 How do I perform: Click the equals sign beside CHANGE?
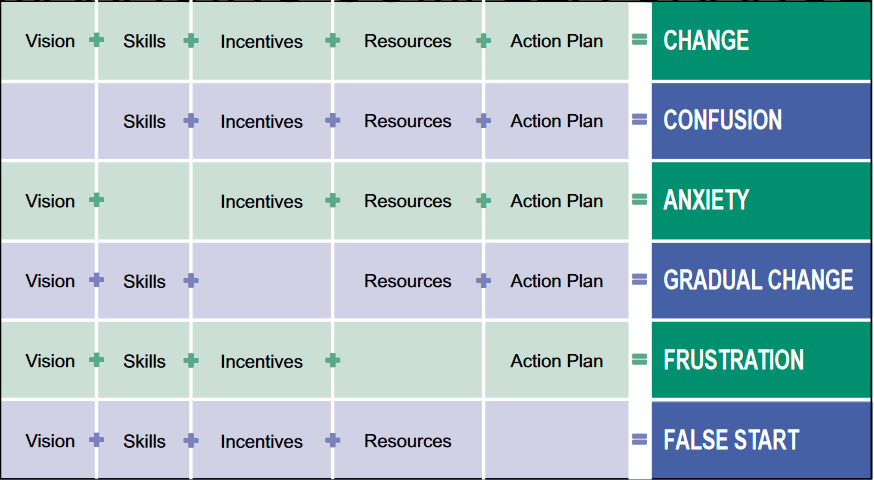point(640,41)
